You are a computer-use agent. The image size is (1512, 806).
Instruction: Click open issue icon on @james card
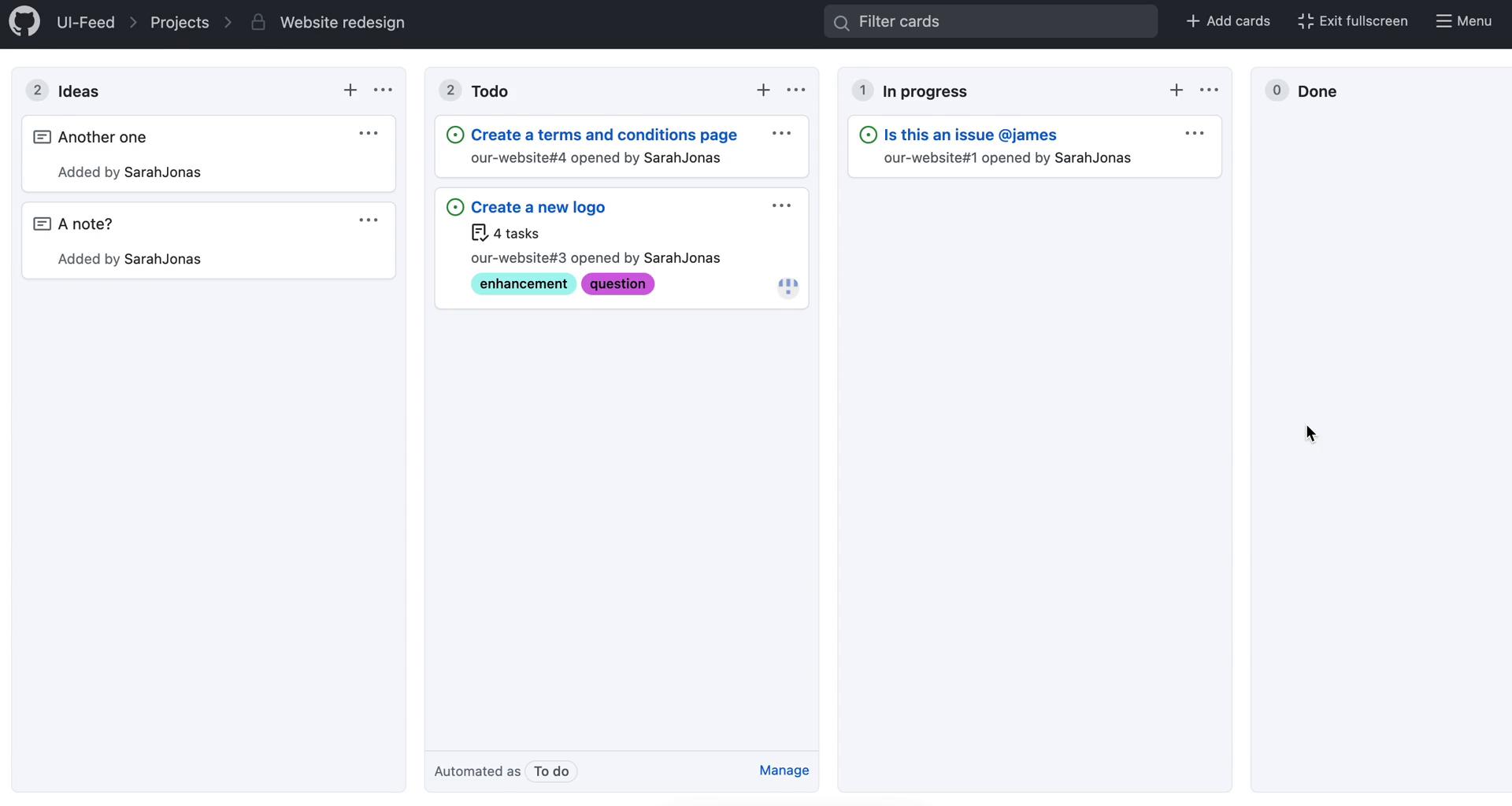(x=868, y=135)
